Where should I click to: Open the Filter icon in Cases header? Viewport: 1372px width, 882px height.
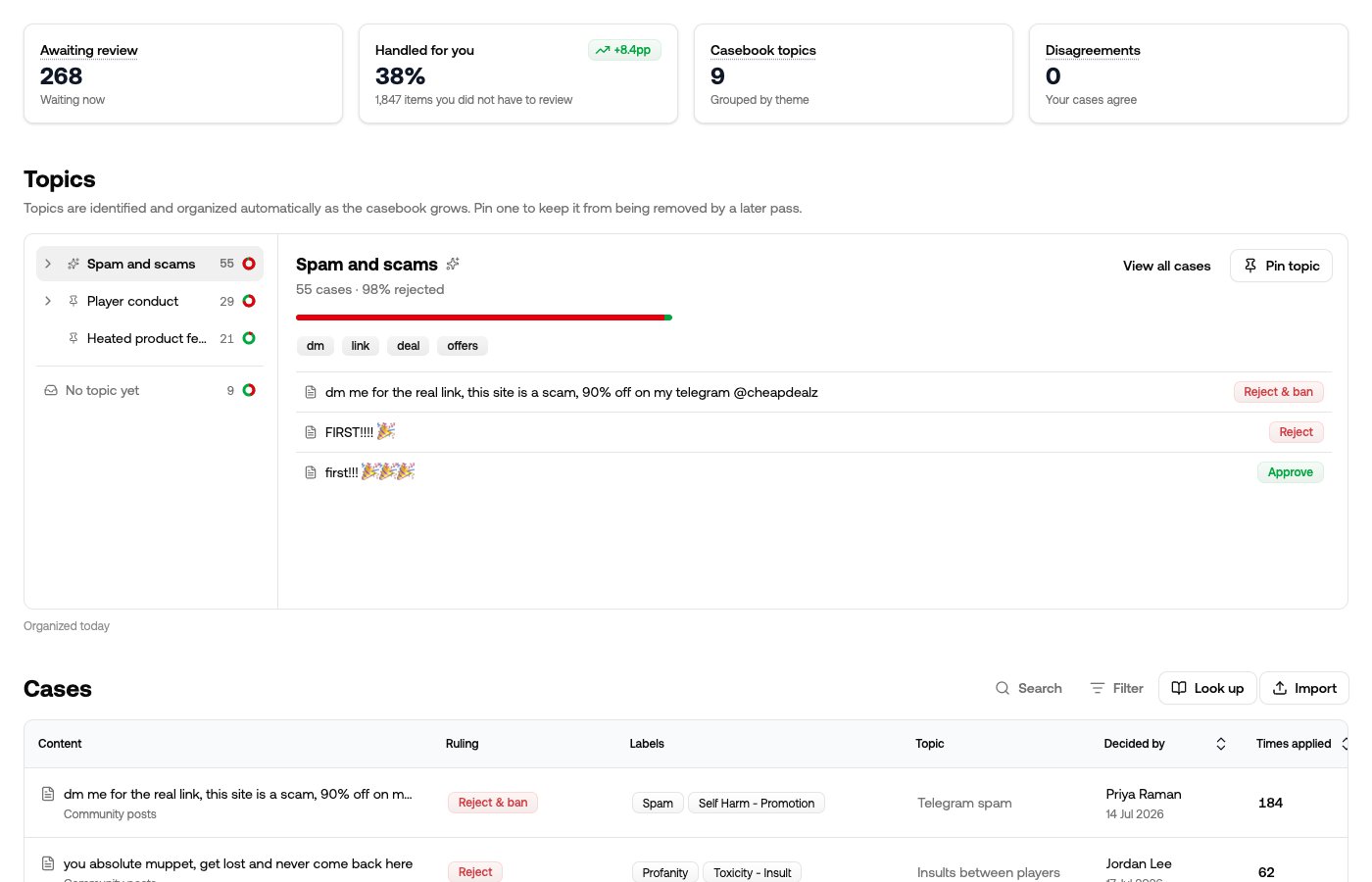tap(1098, 688)
